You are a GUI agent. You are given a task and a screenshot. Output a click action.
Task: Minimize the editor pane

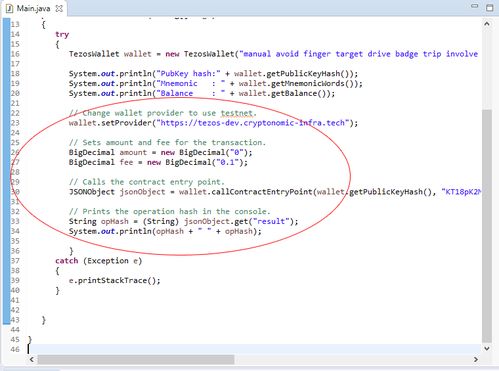click(x=474, y=6)
